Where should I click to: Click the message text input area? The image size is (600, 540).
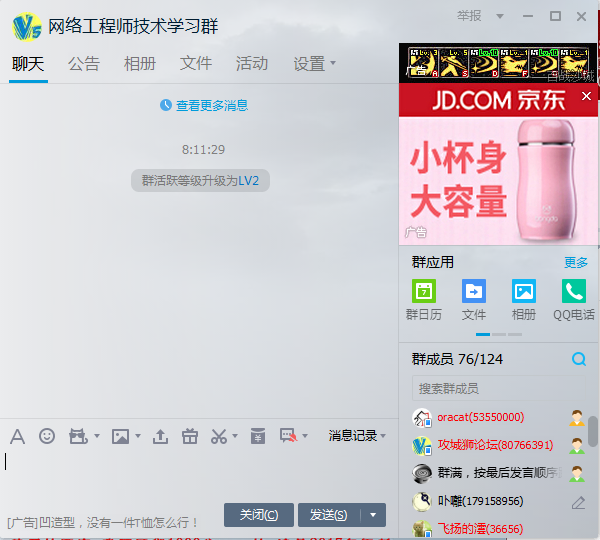click(199, 474)
